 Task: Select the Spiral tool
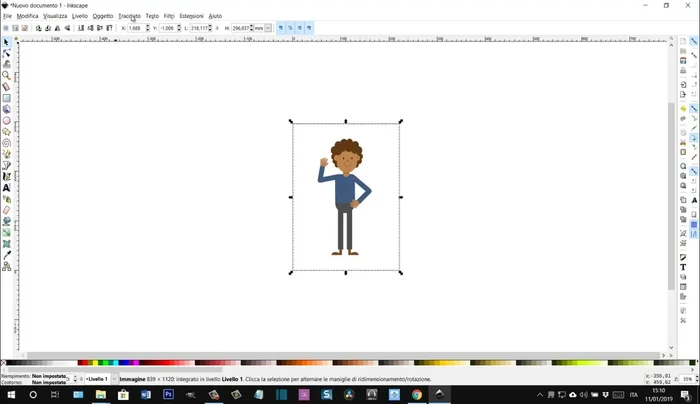[x=6, y=143]
